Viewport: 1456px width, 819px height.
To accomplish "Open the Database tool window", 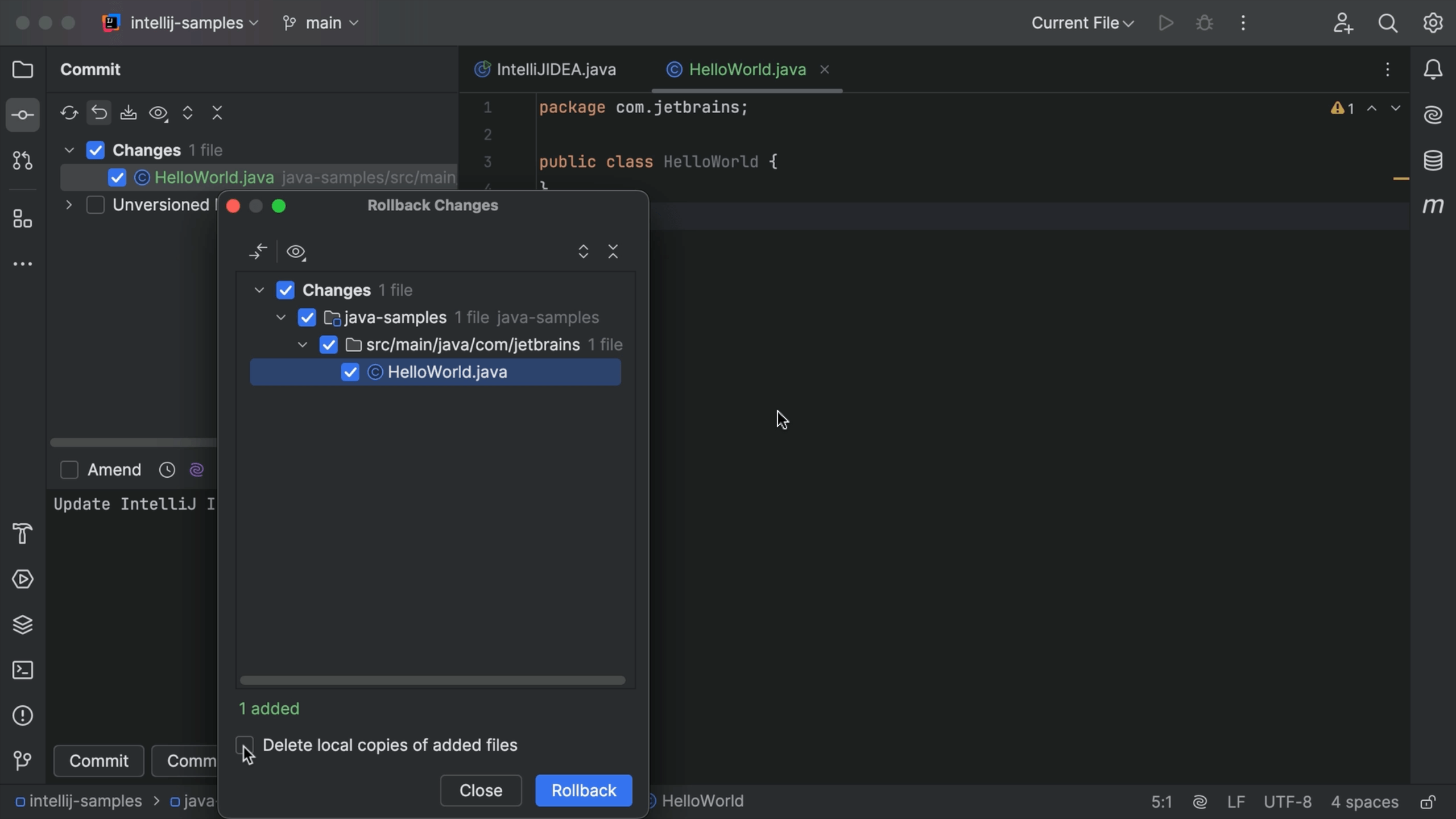I will (1433, 161).
